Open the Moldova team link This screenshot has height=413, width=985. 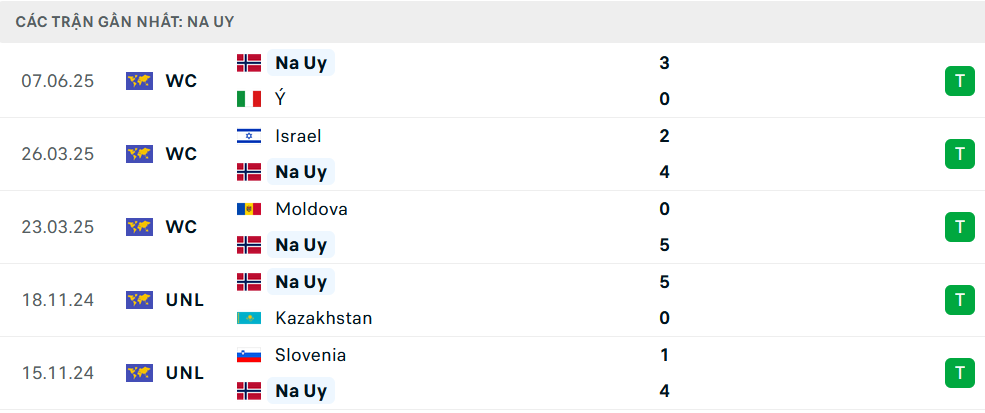click(x=311, y=209)
